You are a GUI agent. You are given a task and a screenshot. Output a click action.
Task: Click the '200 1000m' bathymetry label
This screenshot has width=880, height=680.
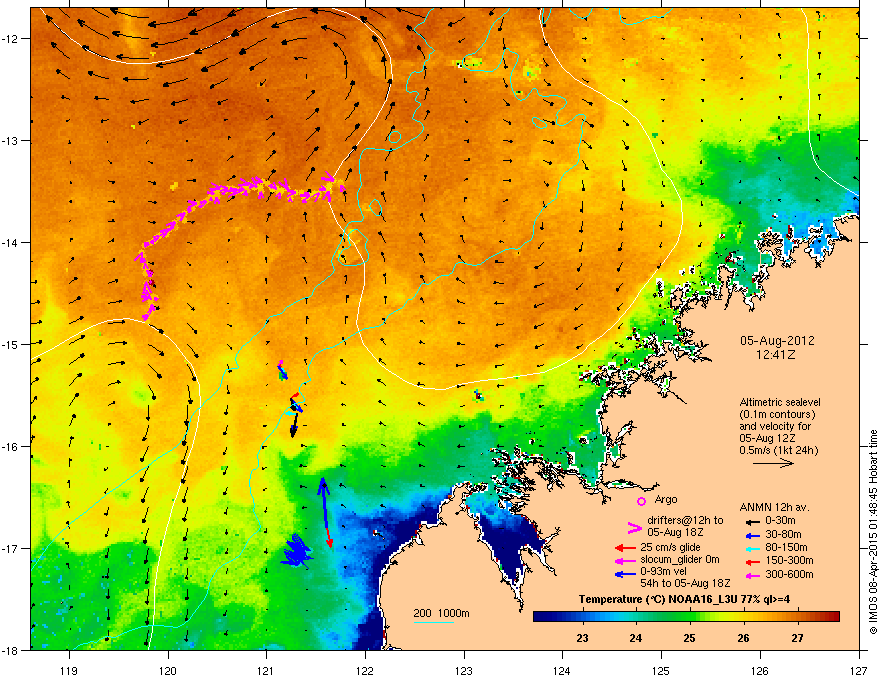point(441,613)
